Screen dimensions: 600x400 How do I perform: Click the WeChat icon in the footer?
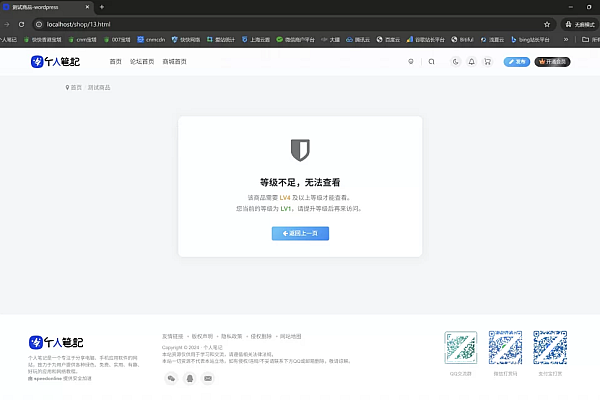pos(171,379)
